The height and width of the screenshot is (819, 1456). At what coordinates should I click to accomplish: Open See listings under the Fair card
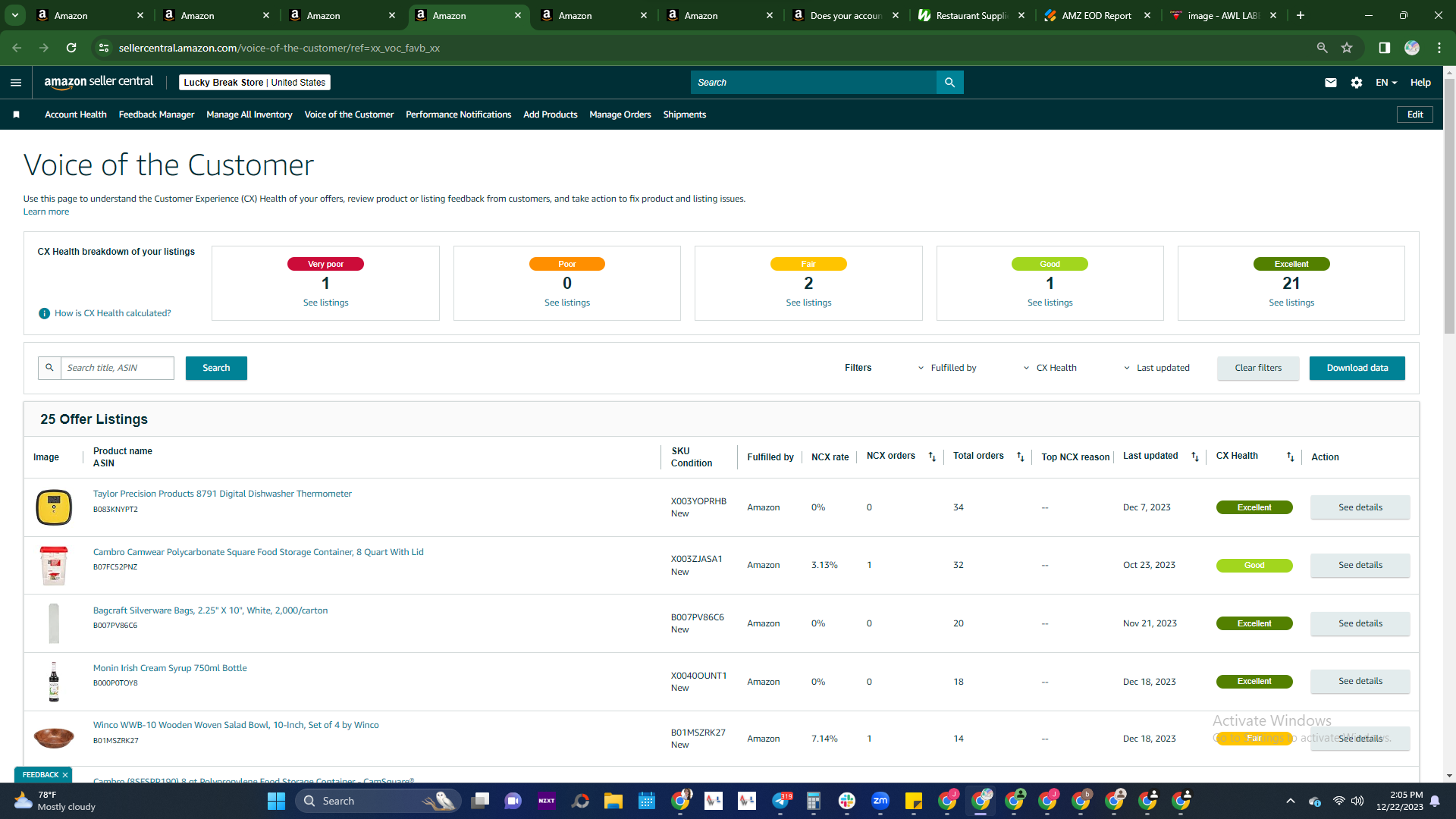[x=808, y=303]
